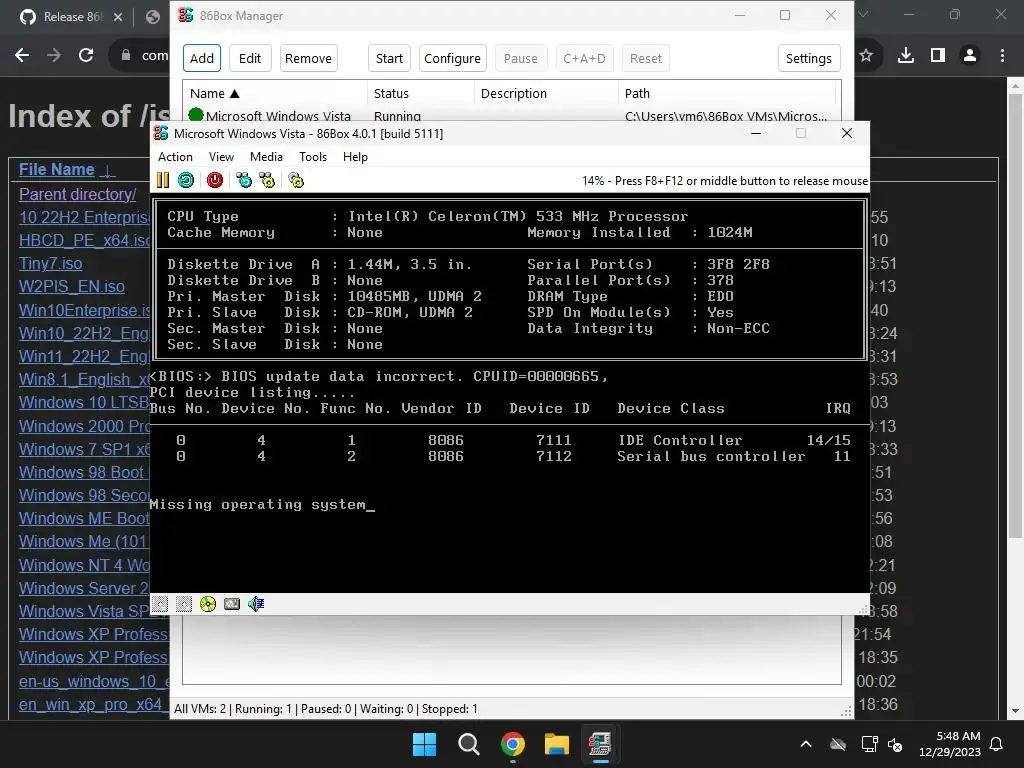Bookmark this page with the star icon
This screenshot has width=1024, height=768.
866,56
